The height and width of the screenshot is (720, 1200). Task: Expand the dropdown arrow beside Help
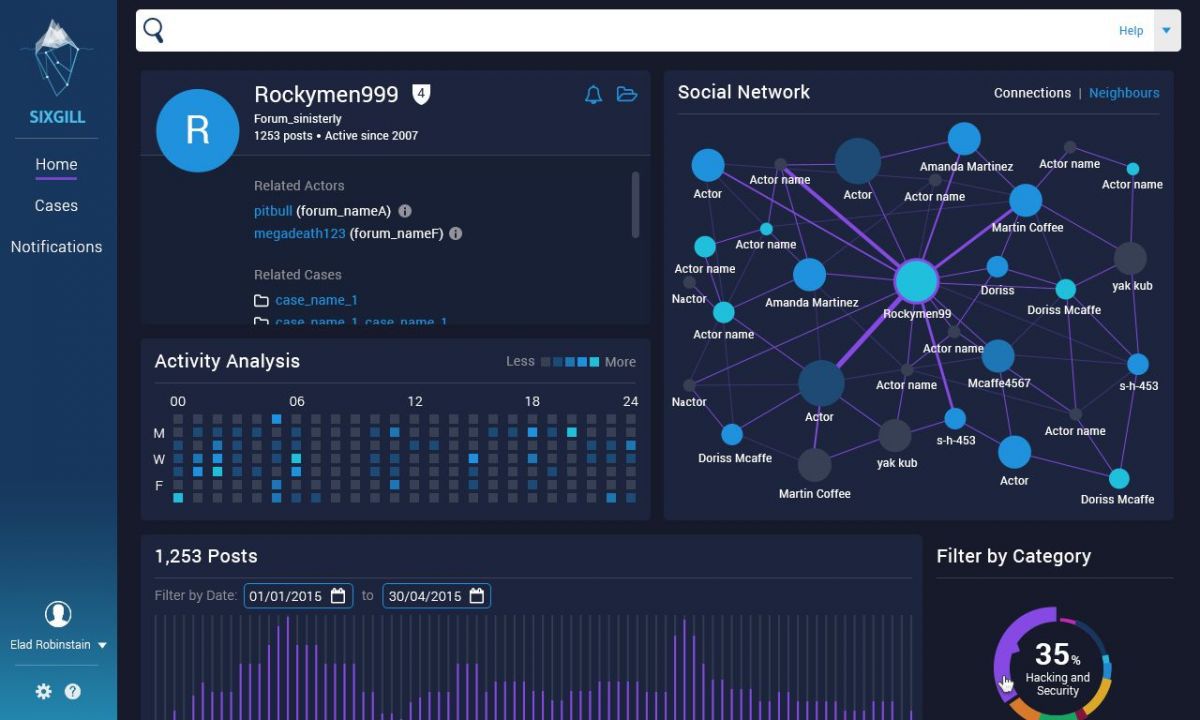pyautogui.click(x=1166, y=31)
